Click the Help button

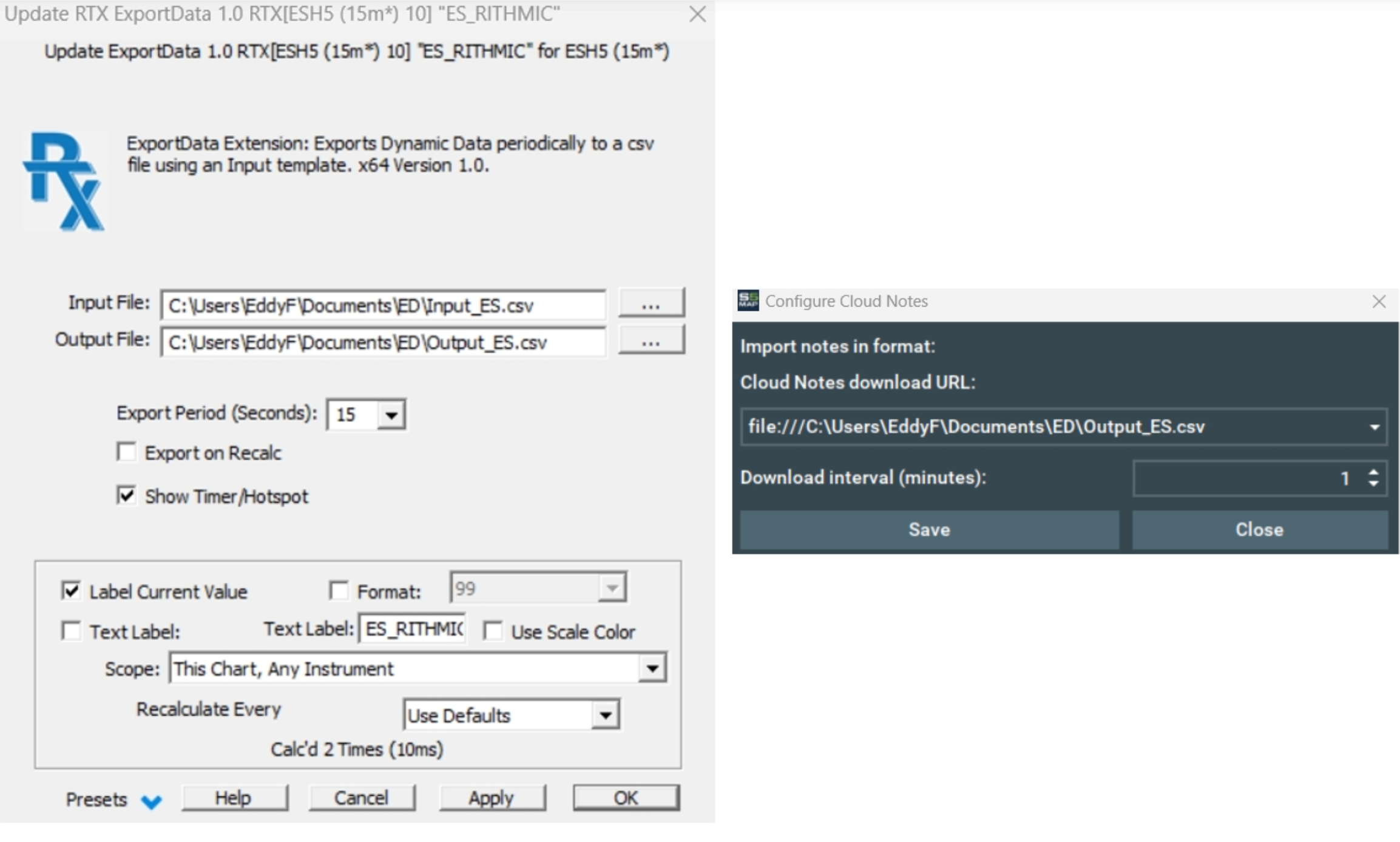tap(234, 798)
